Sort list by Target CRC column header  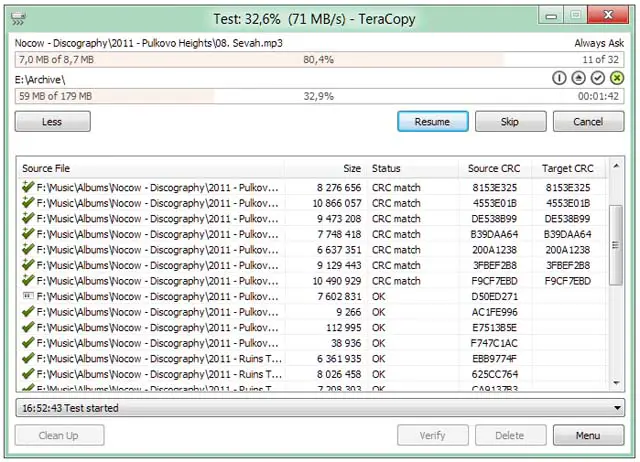coord(568,169)
